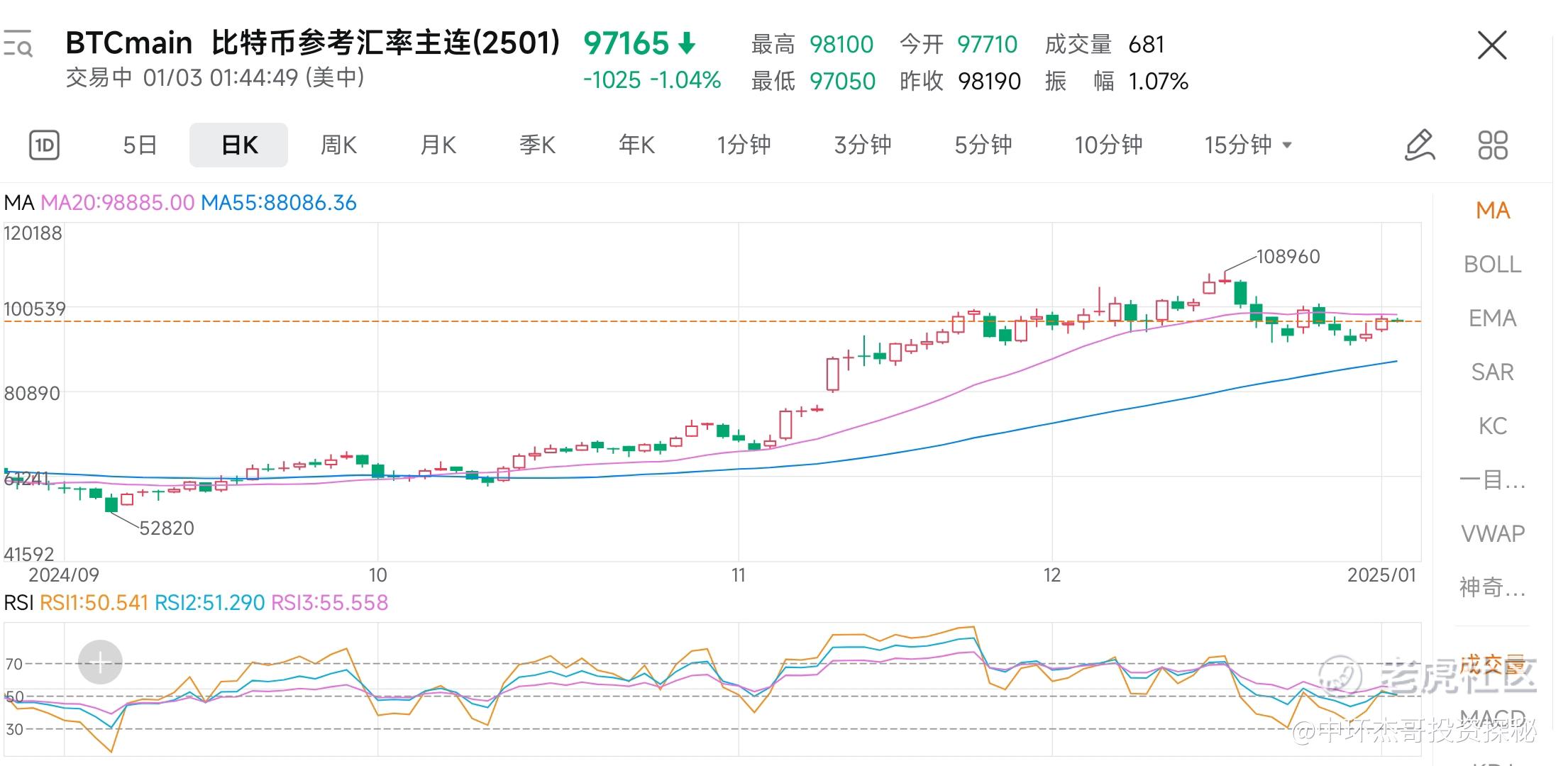Image resolution: width=1568 pixels, height=766 pixels.
Task: Click the gray plus circle in RSI pane
Action: point(100,662)
